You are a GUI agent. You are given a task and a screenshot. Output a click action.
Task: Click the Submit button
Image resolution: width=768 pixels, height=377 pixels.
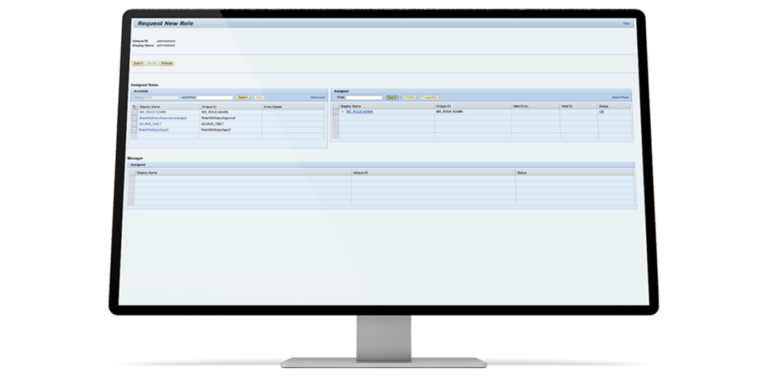point(138,63)
